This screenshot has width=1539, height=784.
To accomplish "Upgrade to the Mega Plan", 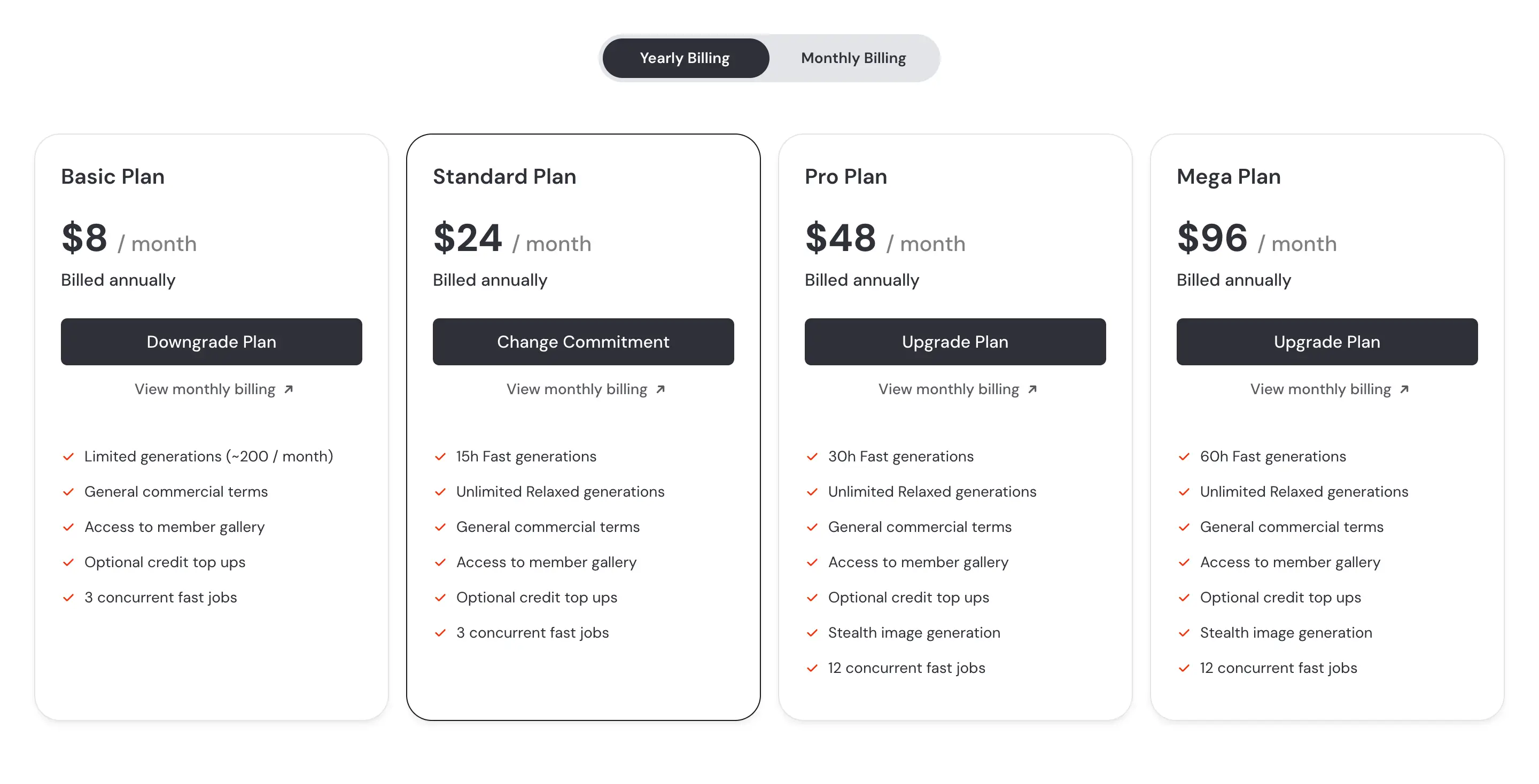I will pyautogui.click(x=1327, y=342).
